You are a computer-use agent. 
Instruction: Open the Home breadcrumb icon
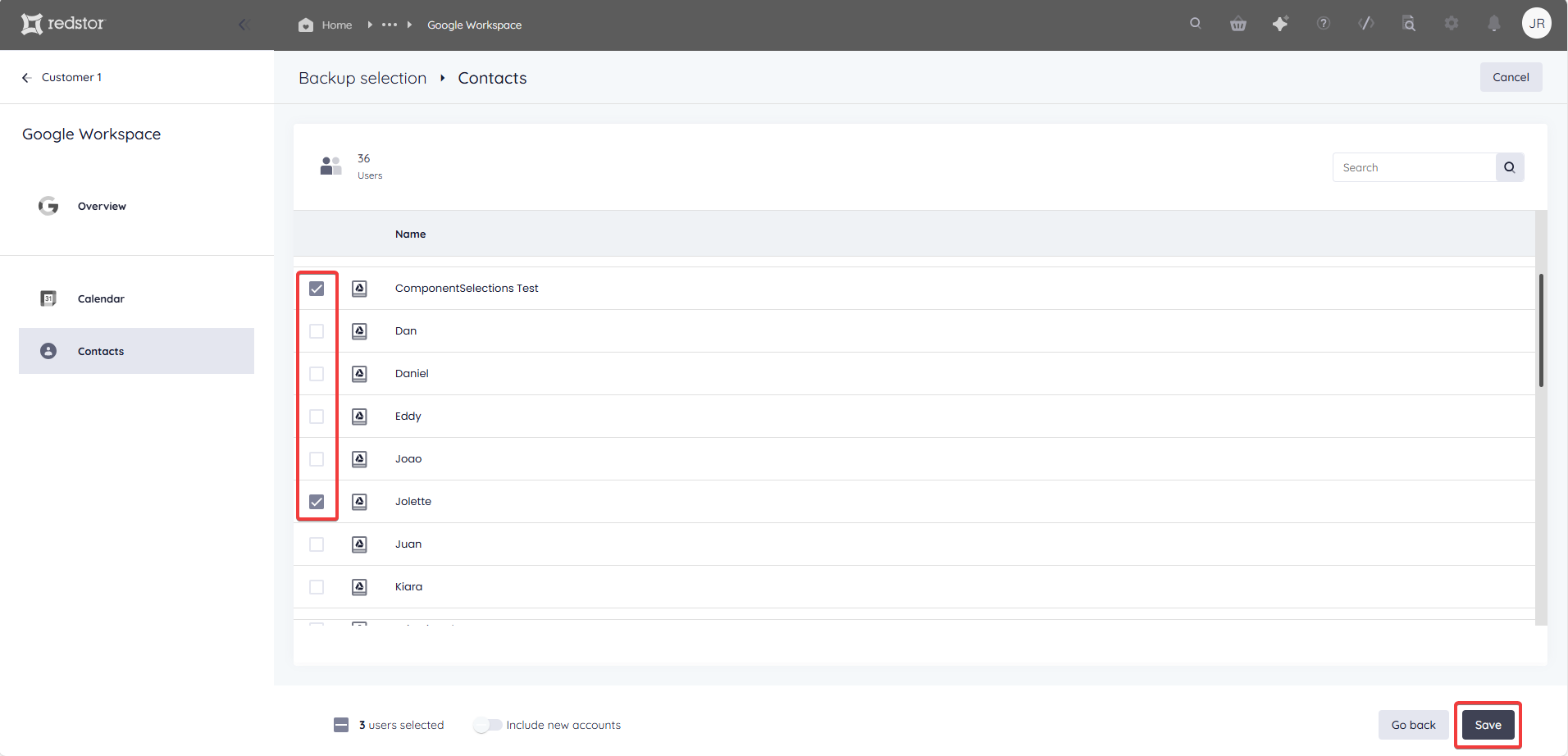tap(306, 25)
